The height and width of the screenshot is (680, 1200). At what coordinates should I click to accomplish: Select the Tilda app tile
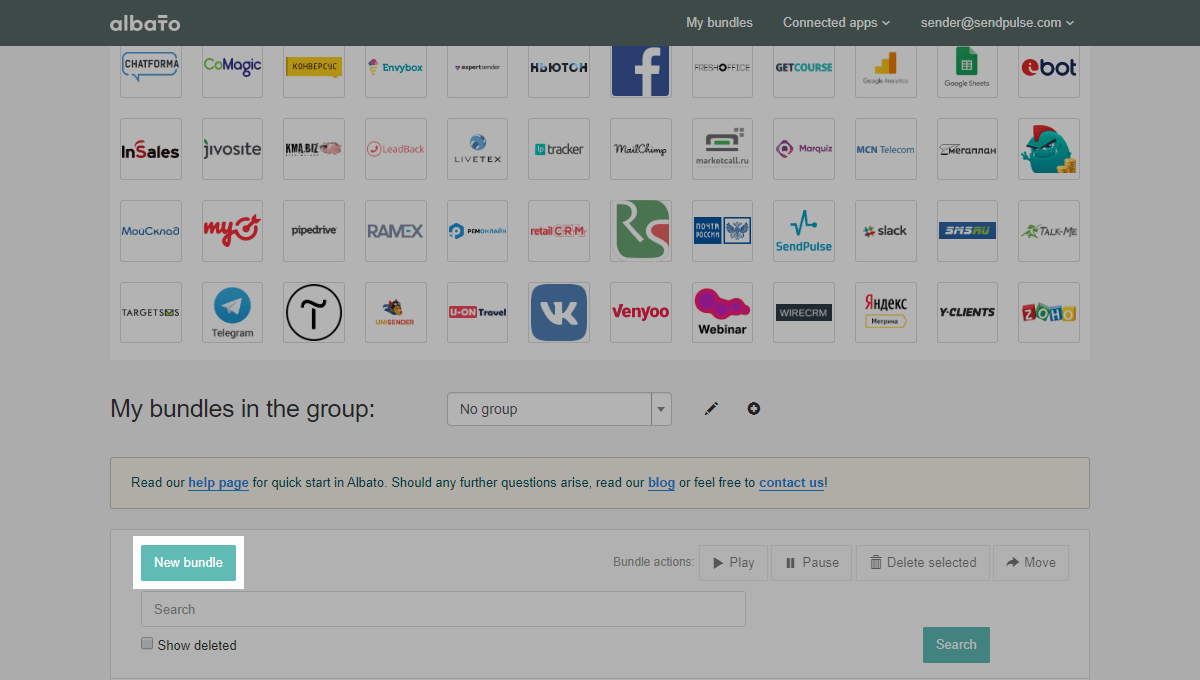314,312
